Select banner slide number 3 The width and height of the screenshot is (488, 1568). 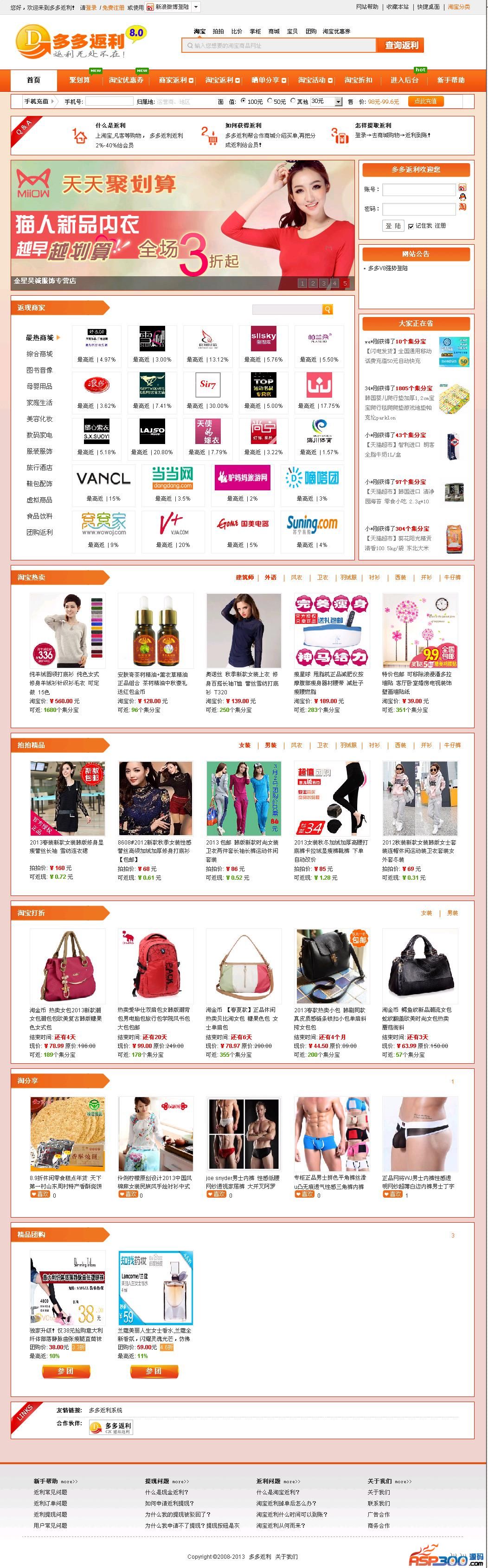pyautogui.click(x=323, y=283)
